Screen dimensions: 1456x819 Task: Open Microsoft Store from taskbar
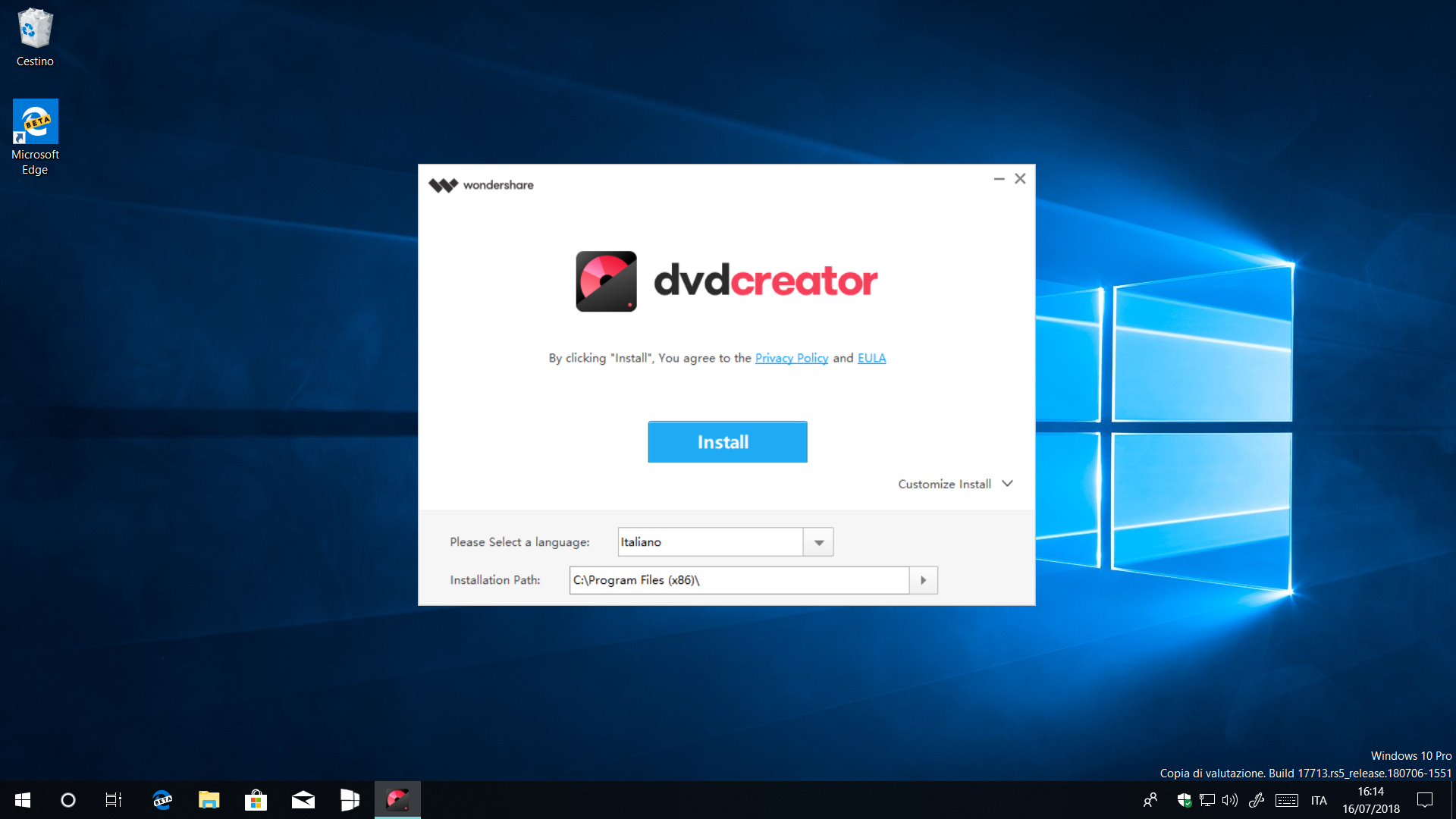coord(256,800)
